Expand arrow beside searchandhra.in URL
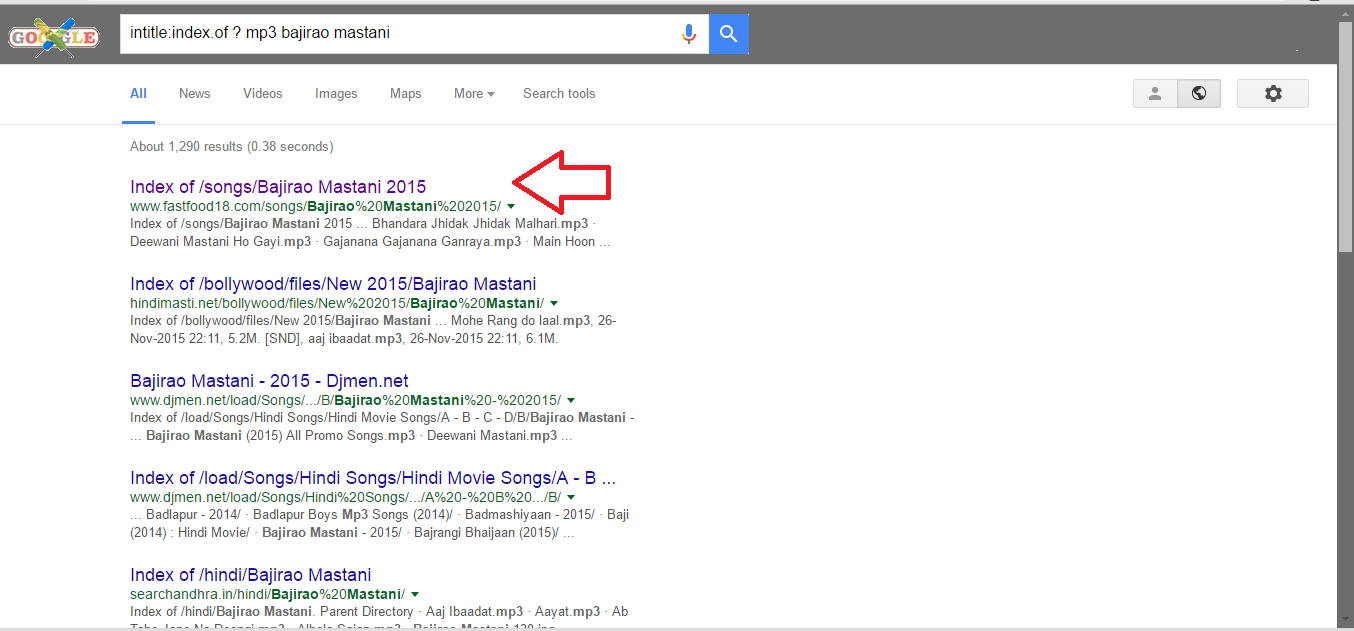Image resolution: width=1354 pixels, height=631 pixels. tap(414, 594)
